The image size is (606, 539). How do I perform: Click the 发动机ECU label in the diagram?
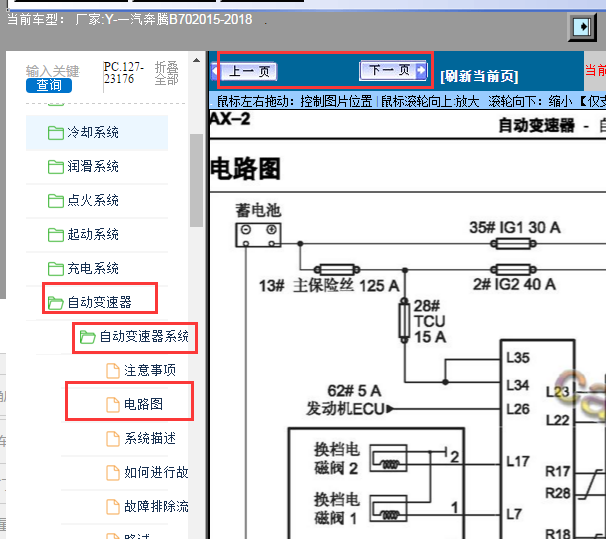(x=346, y=409)
